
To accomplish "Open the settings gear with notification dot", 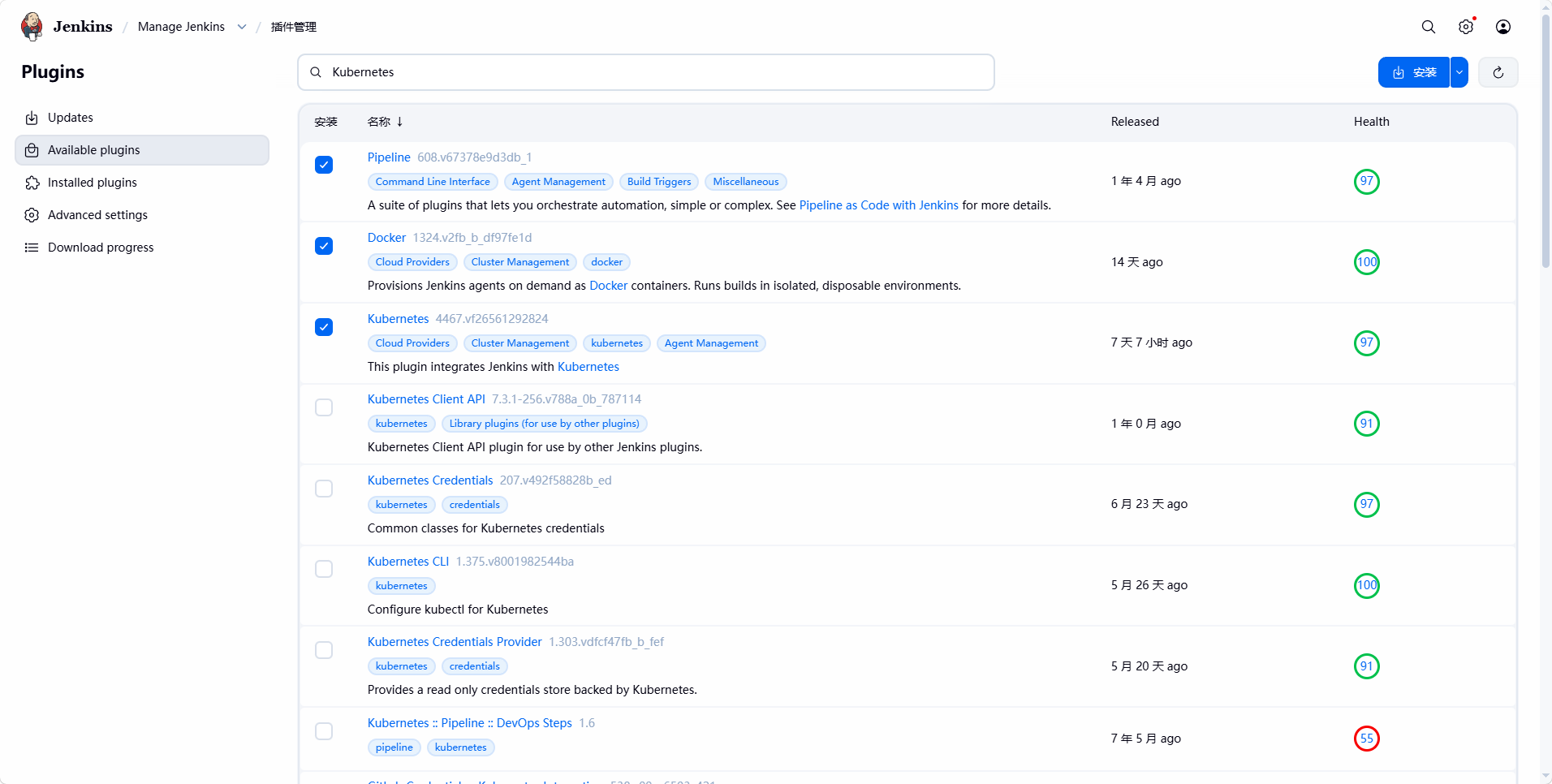I will click(1466, 27).
